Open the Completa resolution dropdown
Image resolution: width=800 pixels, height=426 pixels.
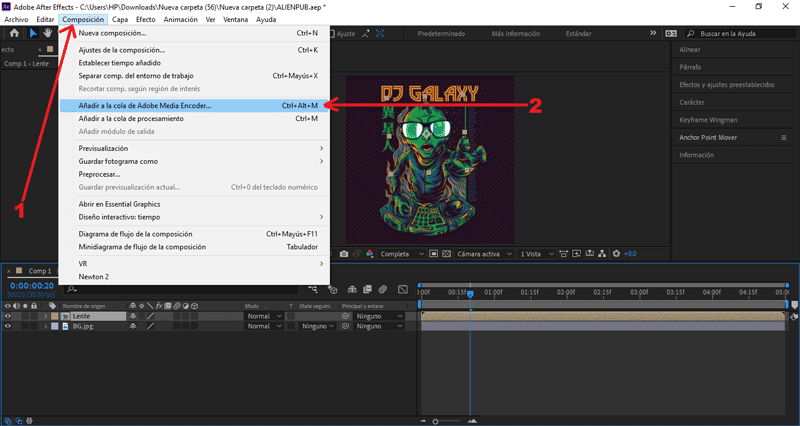click(402, 254)
